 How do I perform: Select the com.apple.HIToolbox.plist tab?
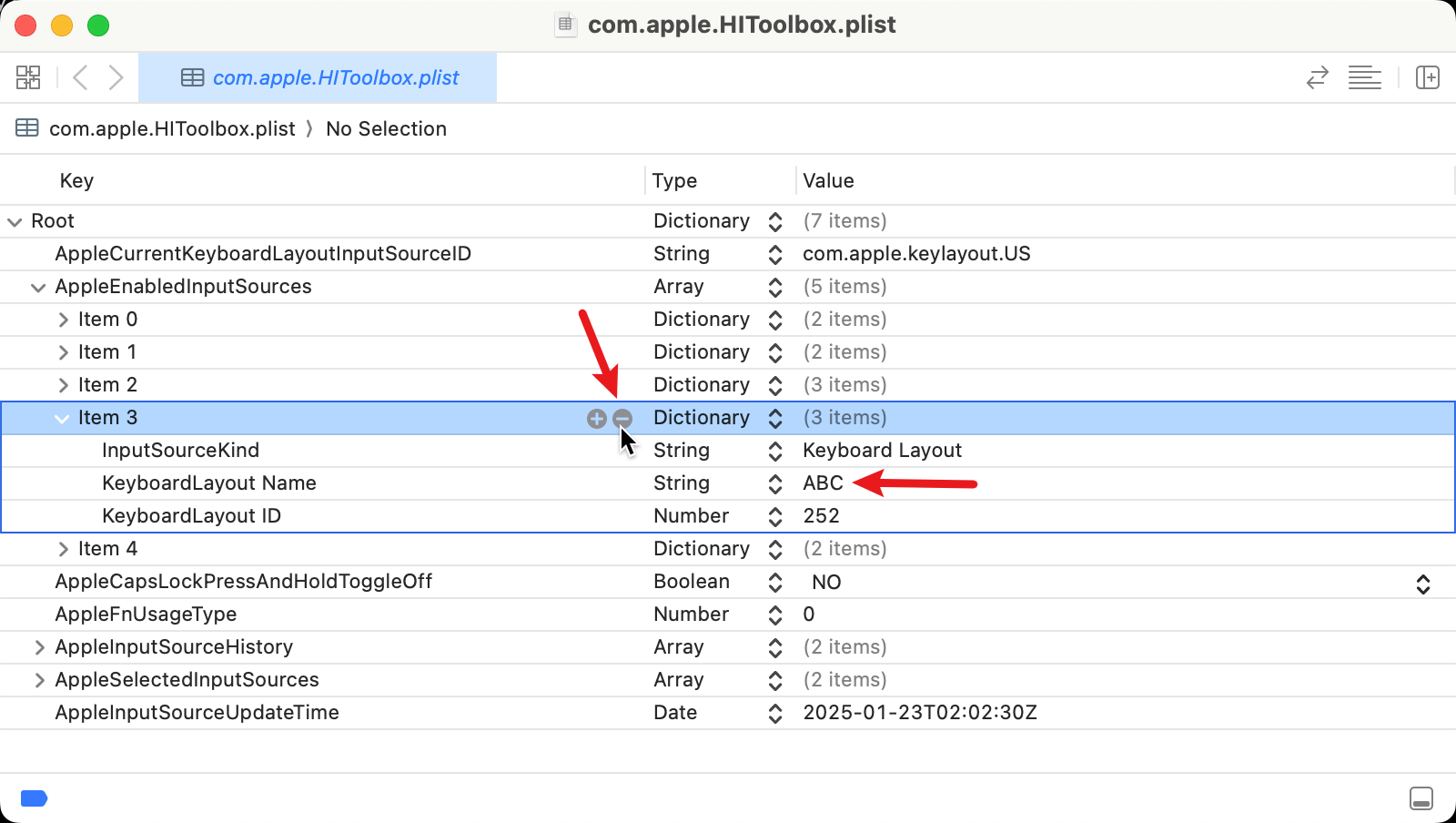[x=318, y=77]
